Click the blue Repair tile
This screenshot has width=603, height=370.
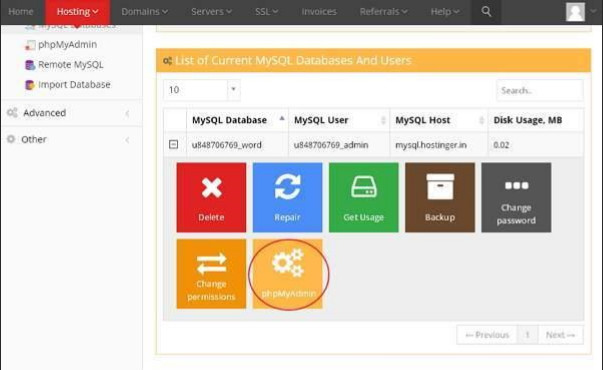pos(287,197)
